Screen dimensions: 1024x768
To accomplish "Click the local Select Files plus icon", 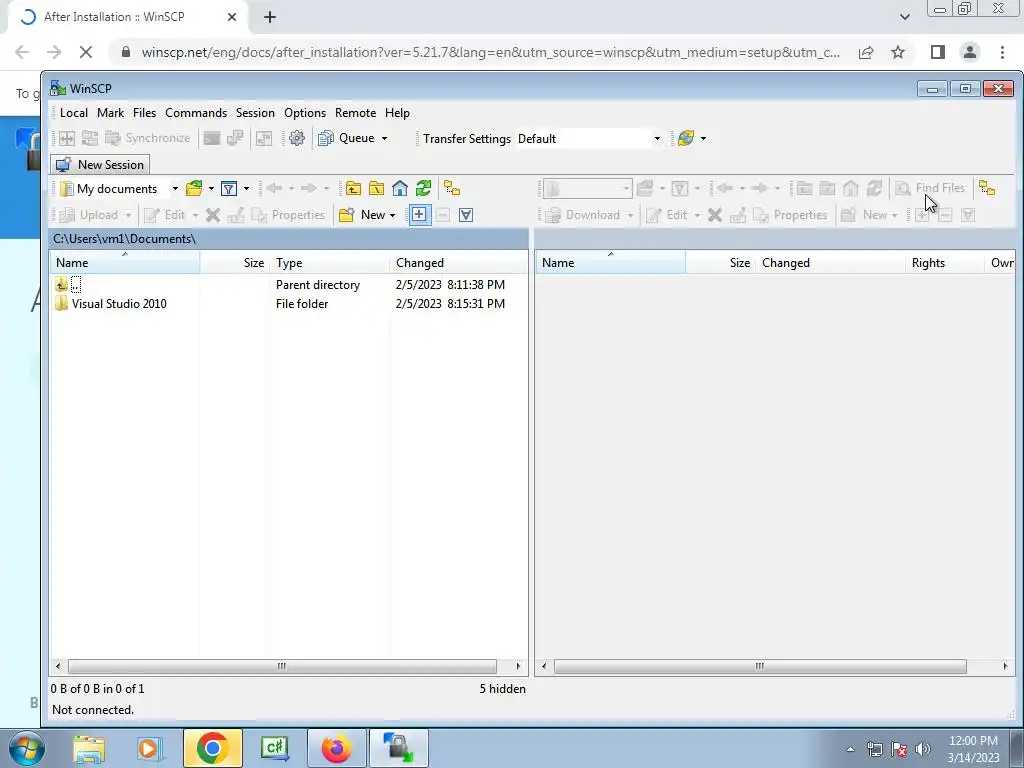I will click(x=419, y=215).
